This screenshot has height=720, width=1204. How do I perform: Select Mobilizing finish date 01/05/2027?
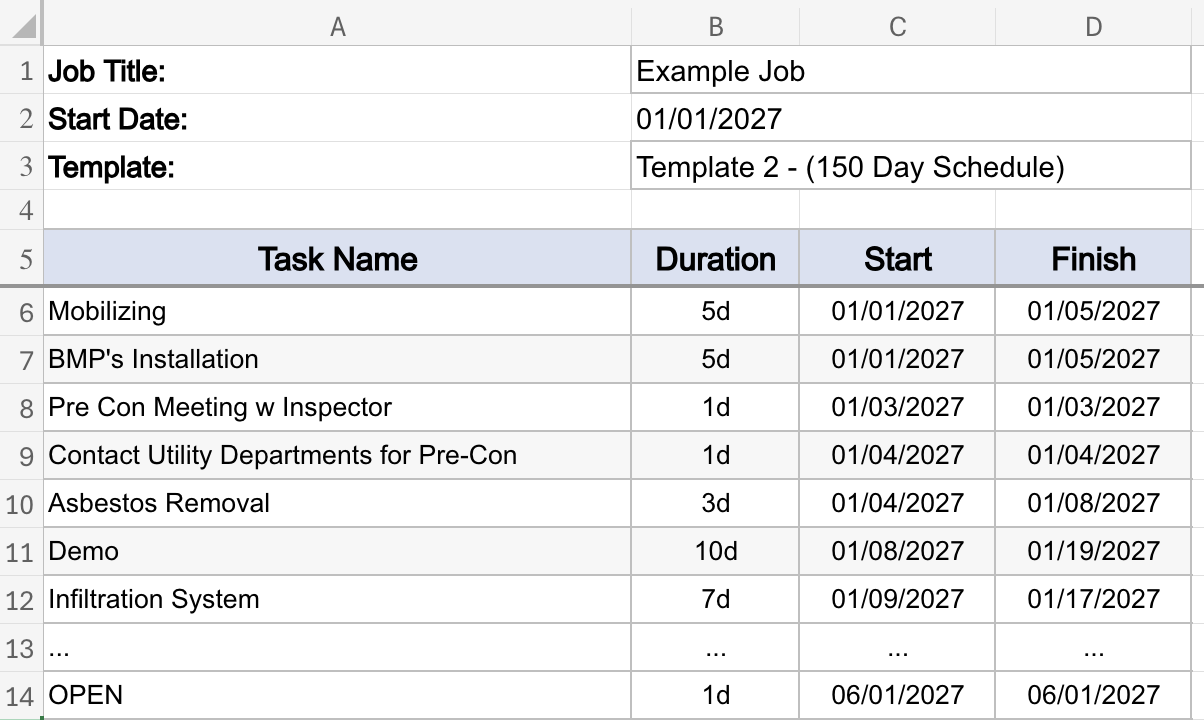point(1093,311)
